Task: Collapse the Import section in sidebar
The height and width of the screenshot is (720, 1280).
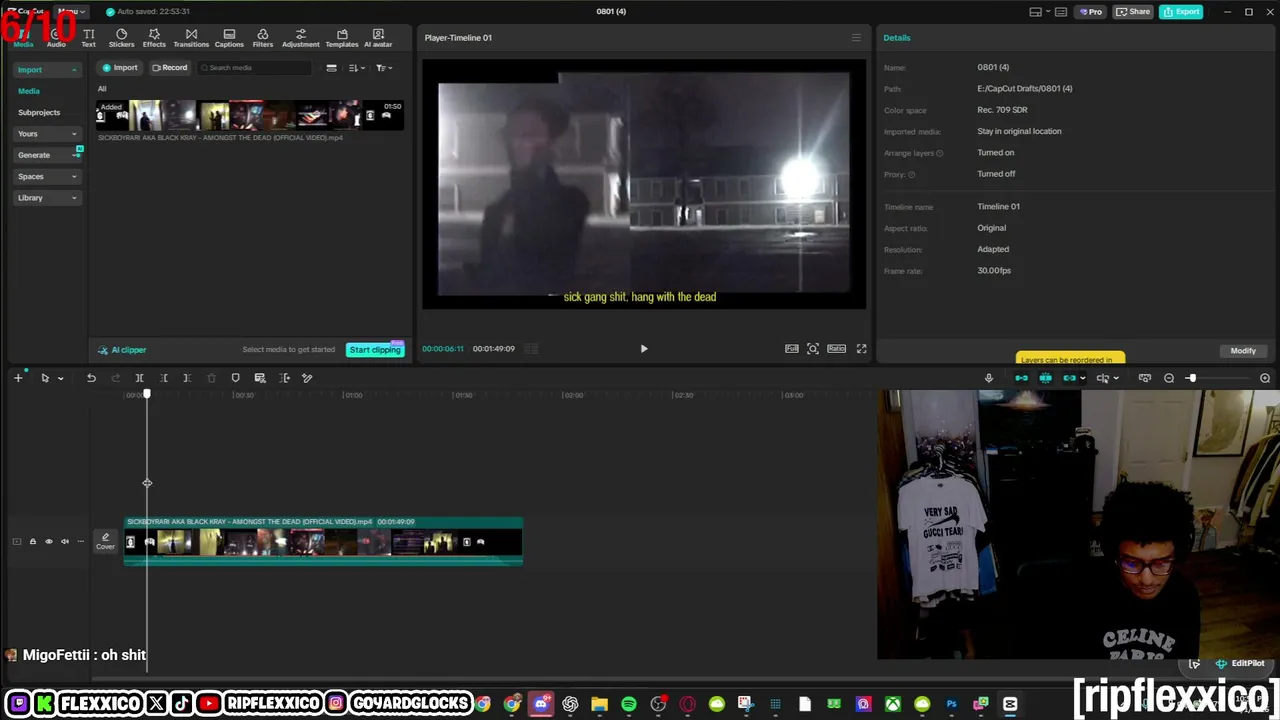Action: (47, 70)
